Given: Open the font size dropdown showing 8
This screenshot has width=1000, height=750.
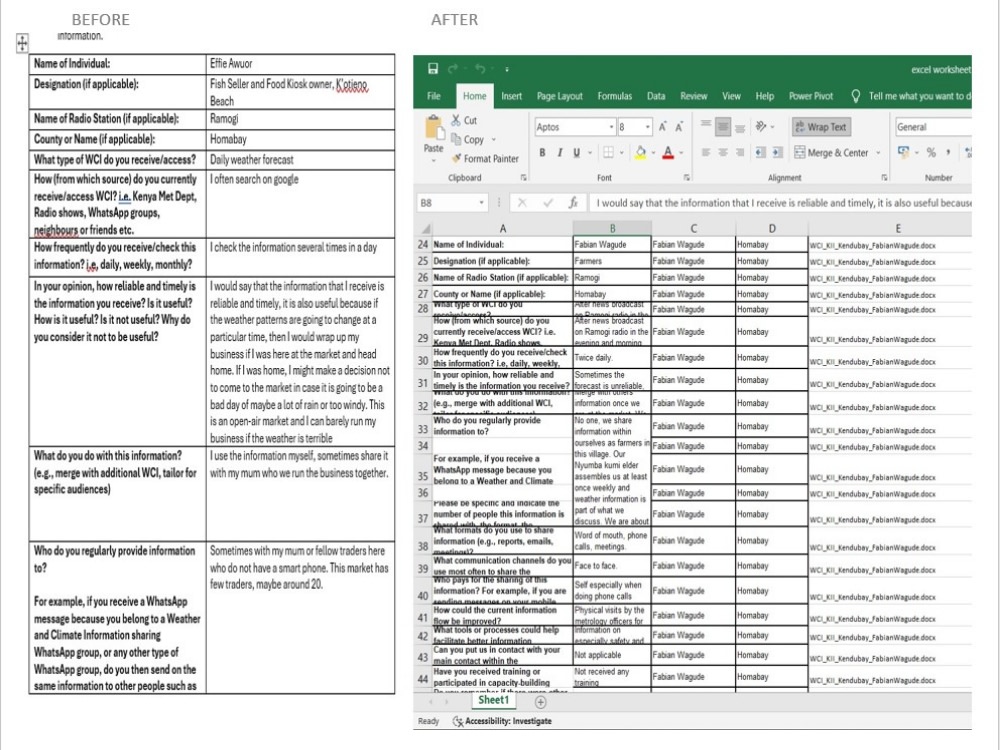Looking at the screenshot, I should click(648, 127).
